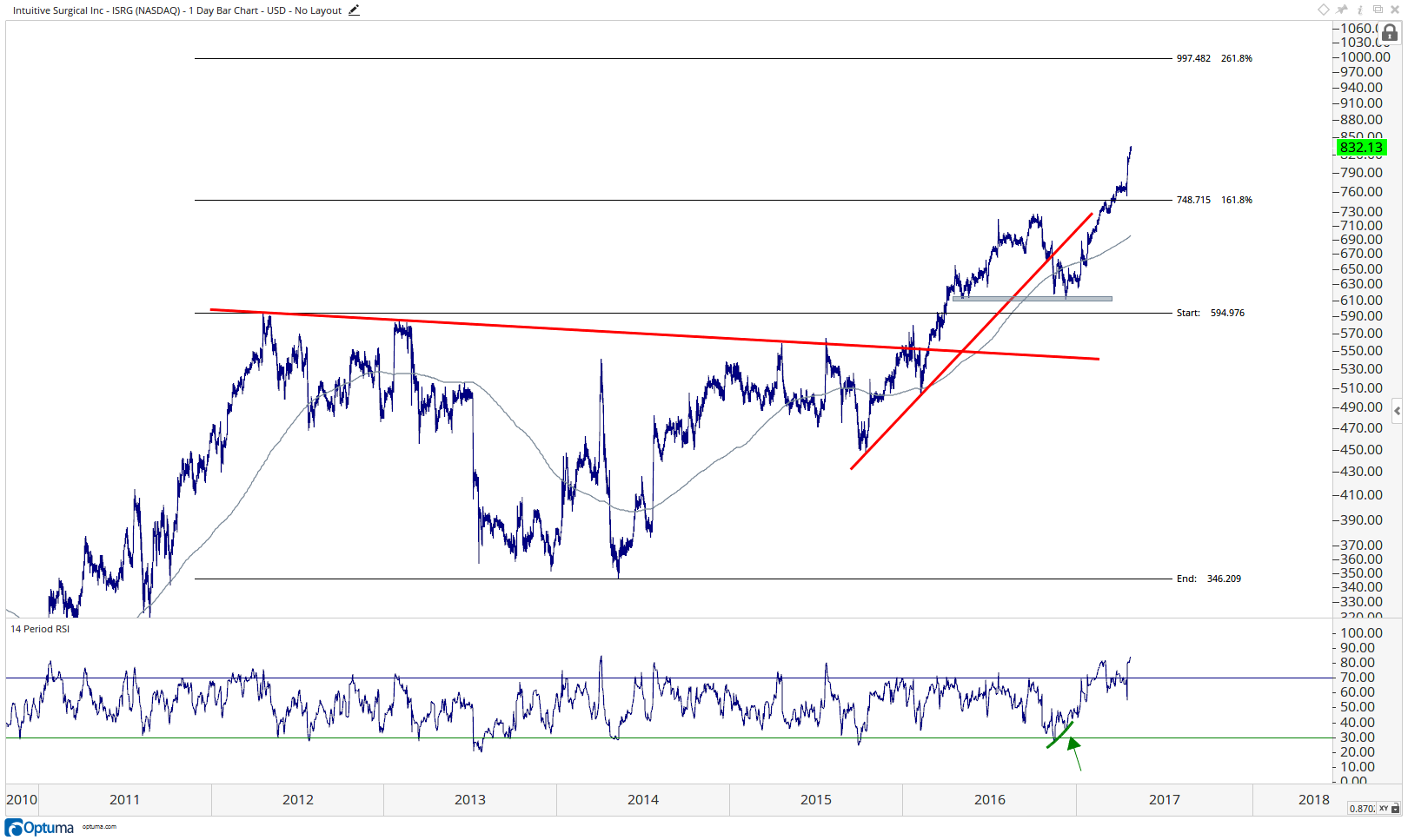The image size is (1408, 840).
Task: Click the 'Start: 594.976' level label
Action: 1210,313
